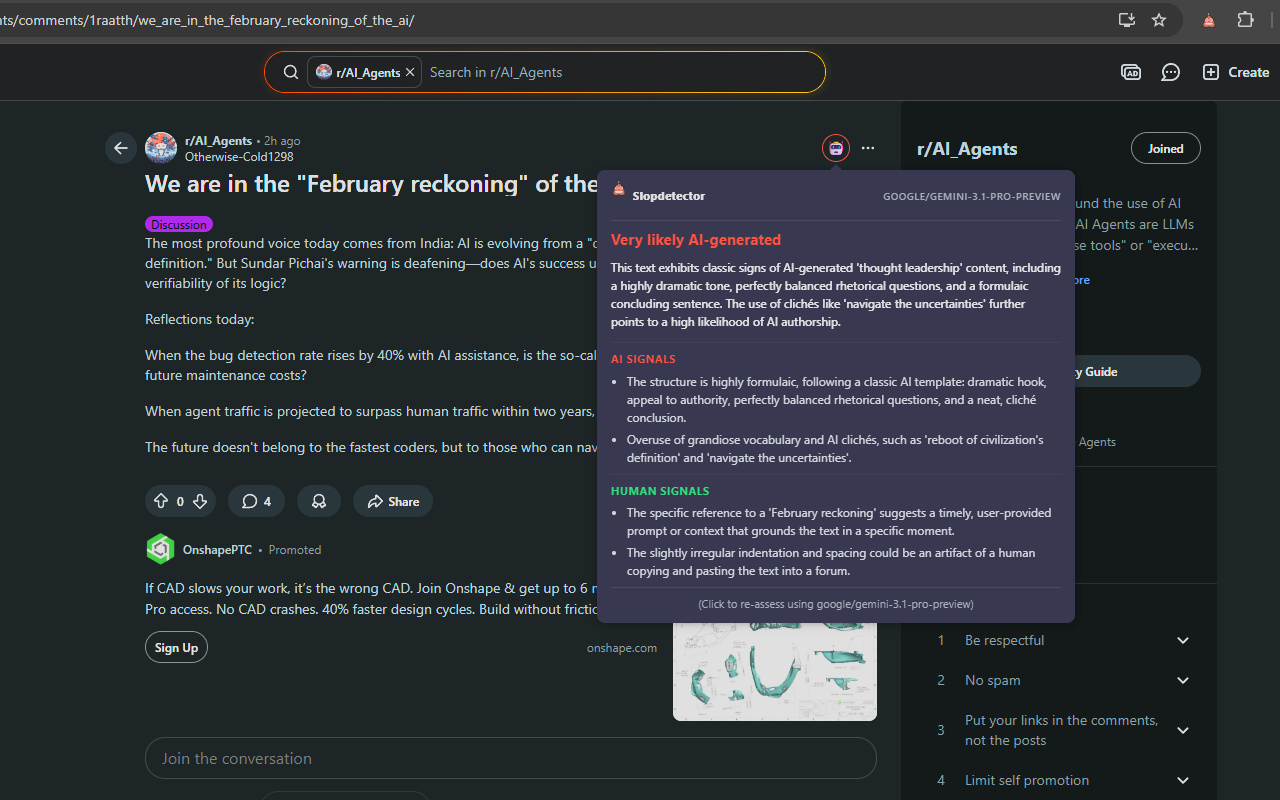This screenshot has width=1280, height=800.
Task: Open the Reddit chat icon
Action: 1170,72
